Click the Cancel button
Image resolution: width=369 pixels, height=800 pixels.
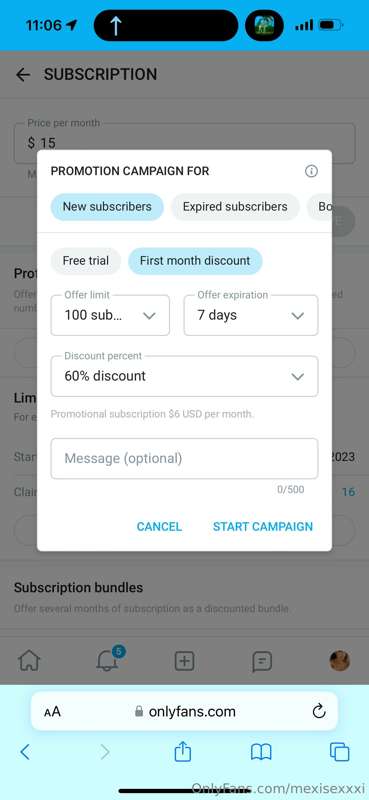coord(159,527)
